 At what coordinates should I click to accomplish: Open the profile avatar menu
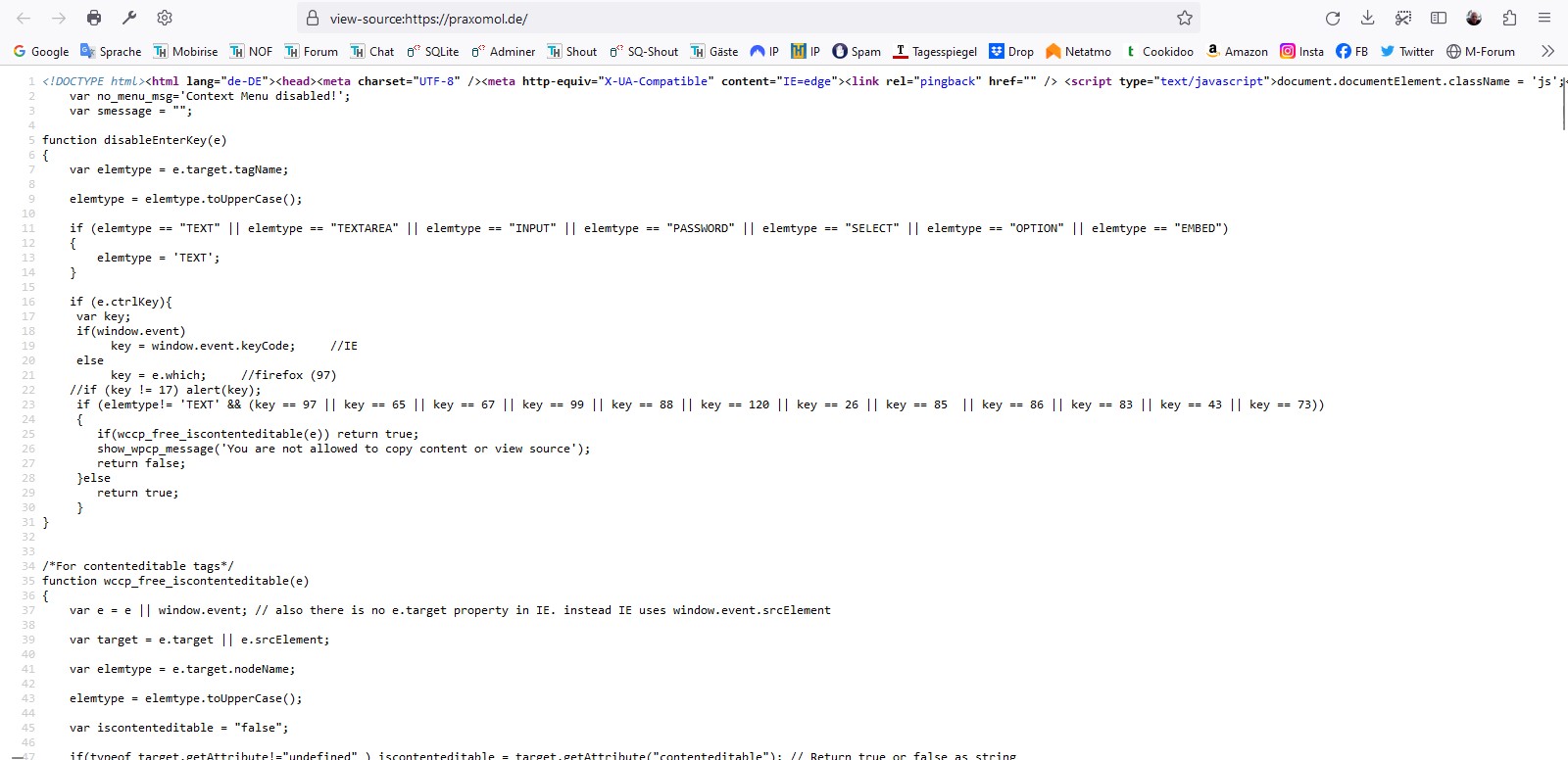(1474, 18)
